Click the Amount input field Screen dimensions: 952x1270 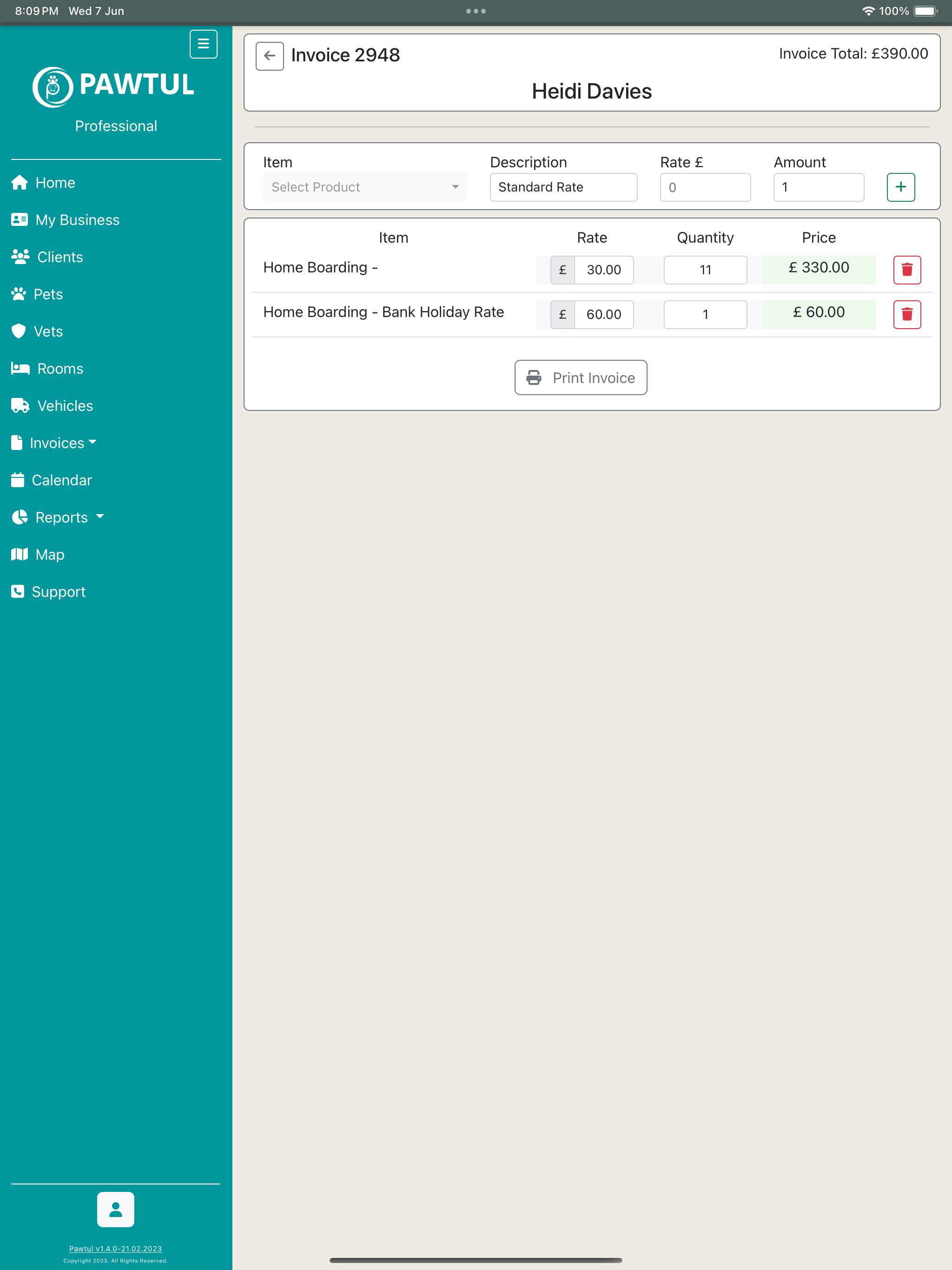click(818, 187)
